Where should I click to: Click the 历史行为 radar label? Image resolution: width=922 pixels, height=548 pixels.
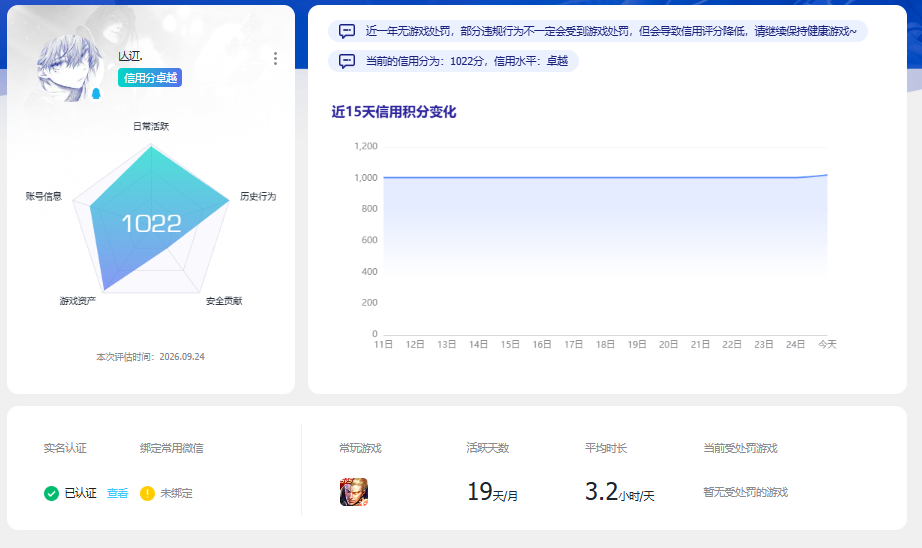[258, 196]
